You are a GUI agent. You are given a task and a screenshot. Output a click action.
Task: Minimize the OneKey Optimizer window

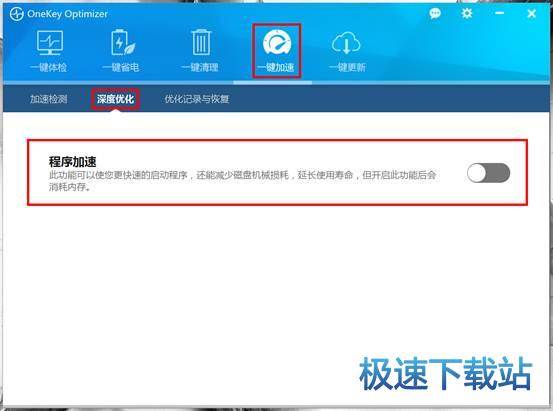(499, 13)
